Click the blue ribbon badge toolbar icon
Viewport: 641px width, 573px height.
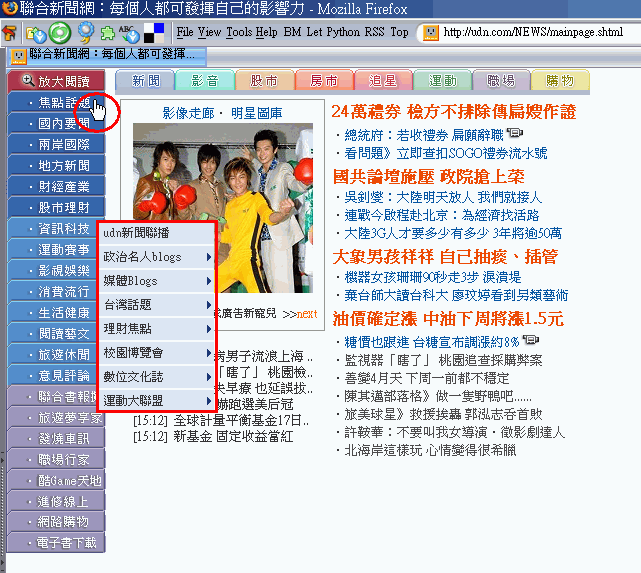[85, 33]
